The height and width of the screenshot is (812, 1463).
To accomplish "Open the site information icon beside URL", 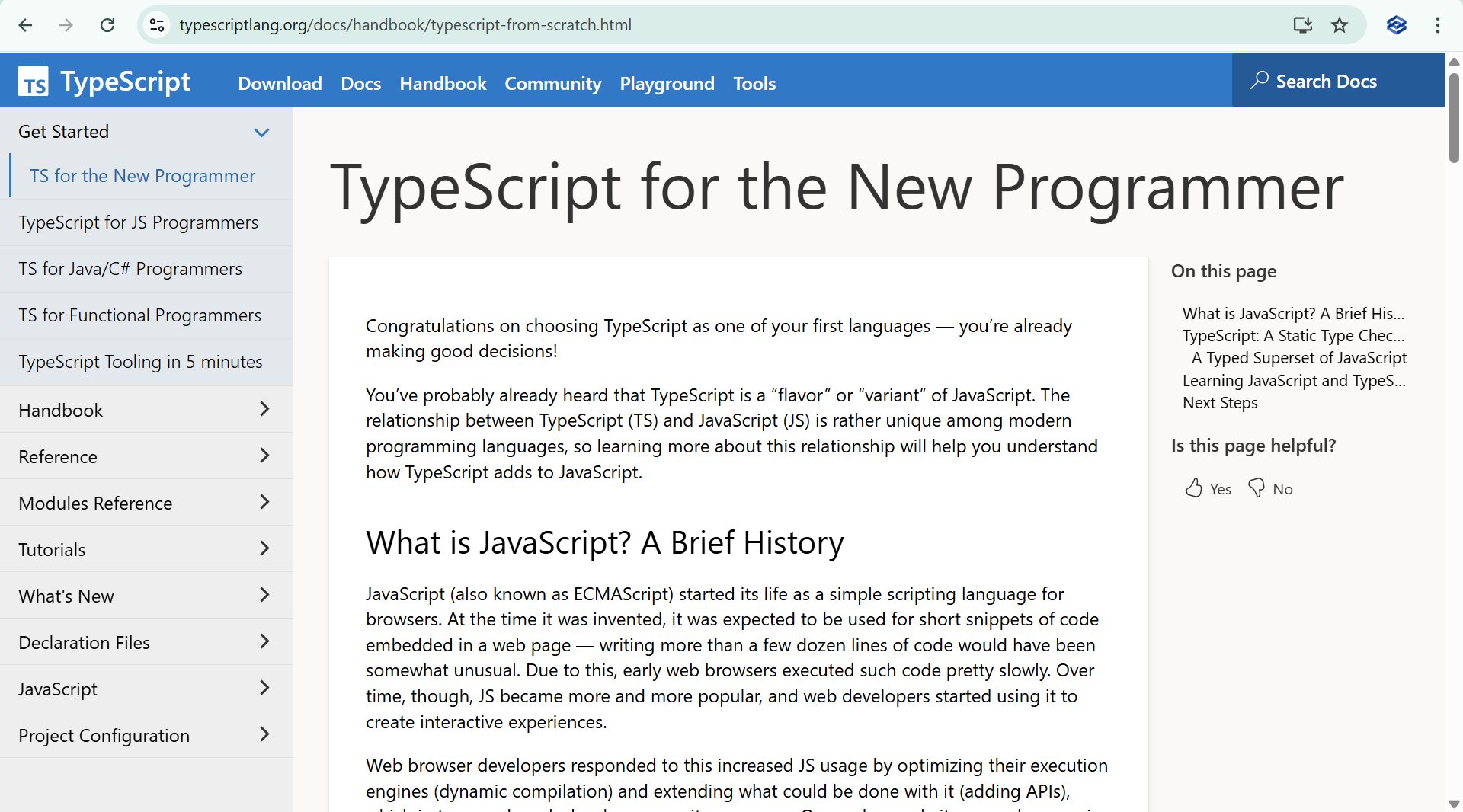I will point(157,25).
